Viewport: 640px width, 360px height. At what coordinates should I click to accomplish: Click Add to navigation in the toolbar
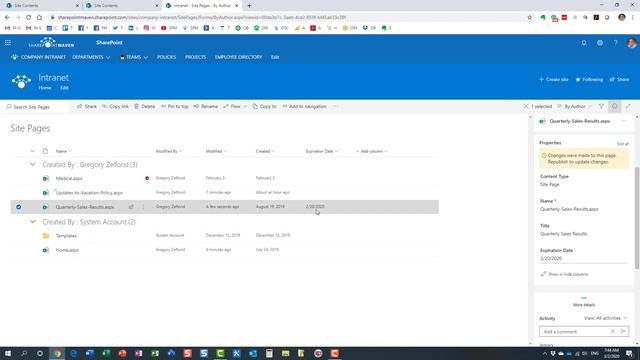(x=304, y=107)
